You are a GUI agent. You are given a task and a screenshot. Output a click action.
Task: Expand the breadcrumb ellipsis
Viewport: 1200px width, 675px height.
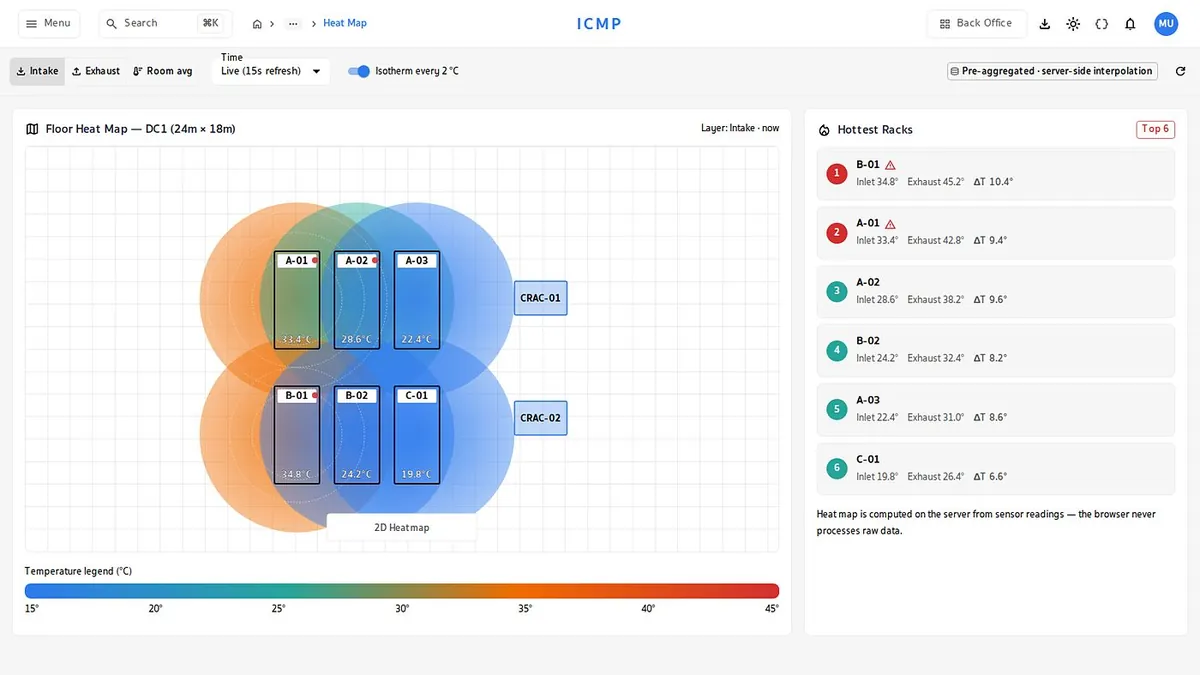[x=293, y=23]
